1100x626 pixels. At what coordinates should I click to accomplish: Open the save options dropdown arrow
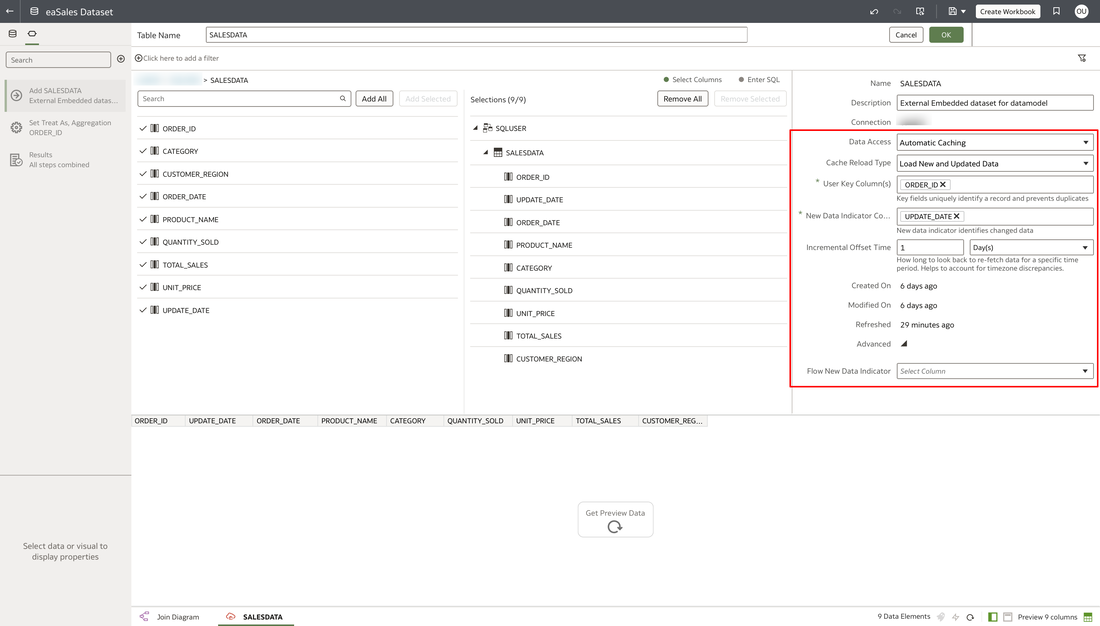tap(963, 12)
